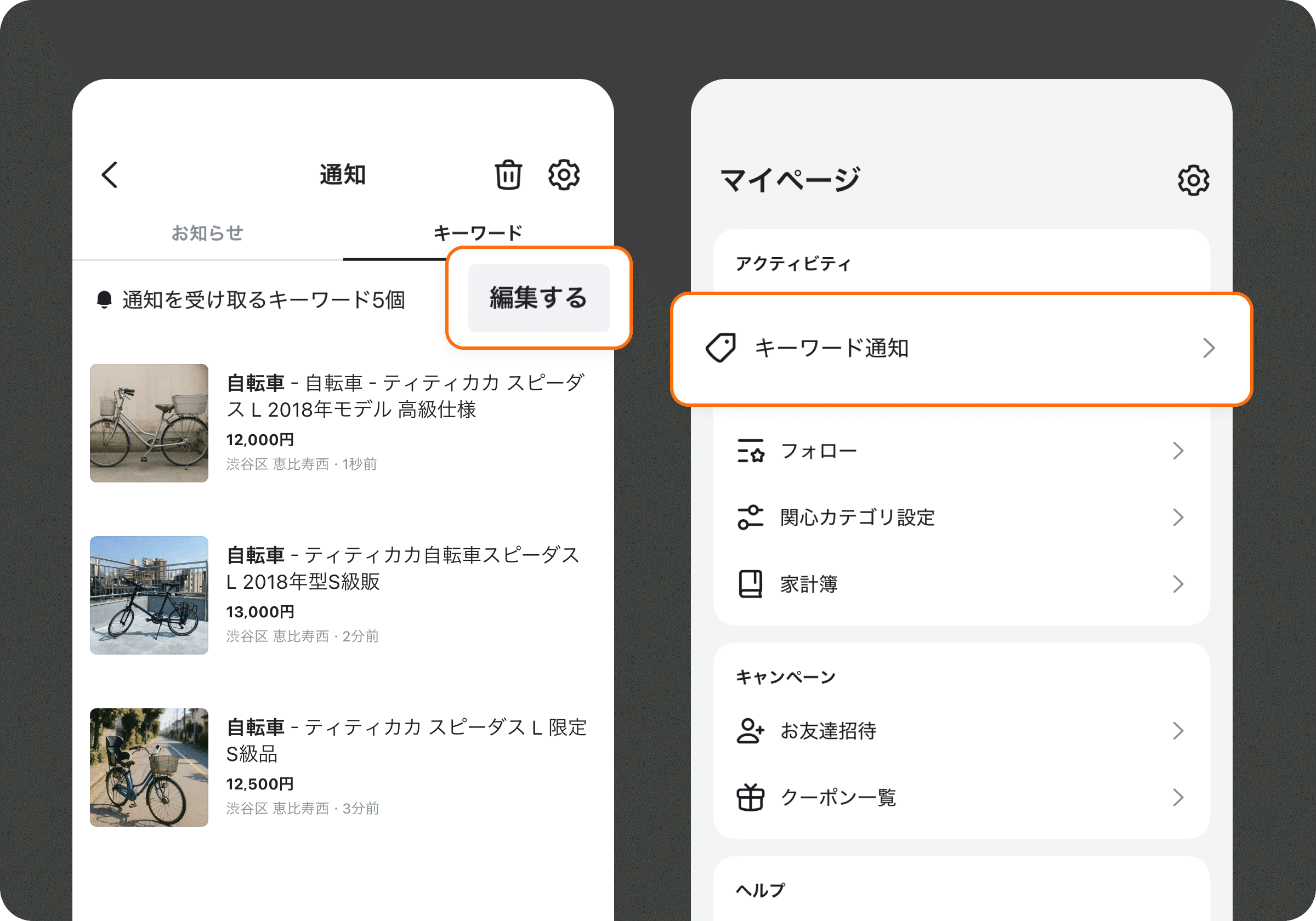The width and height of the screenshot is (1316, 921).
Task: Click 渋谷区 恵比寿西・3分前 text
Action: 303,808
